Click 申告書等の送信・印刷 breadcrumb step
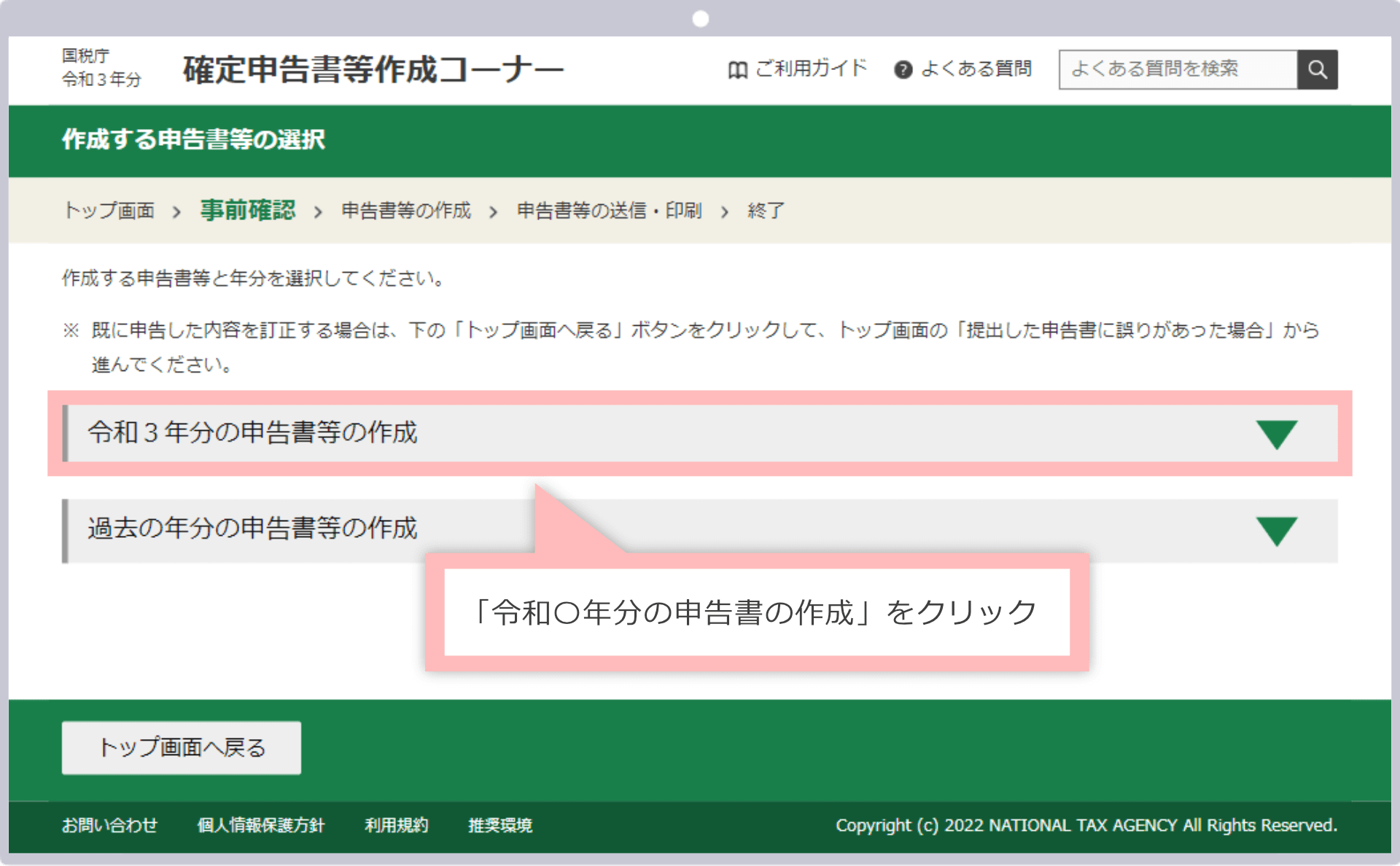Viewport: 1400px width, 866px height. [607, 210]
